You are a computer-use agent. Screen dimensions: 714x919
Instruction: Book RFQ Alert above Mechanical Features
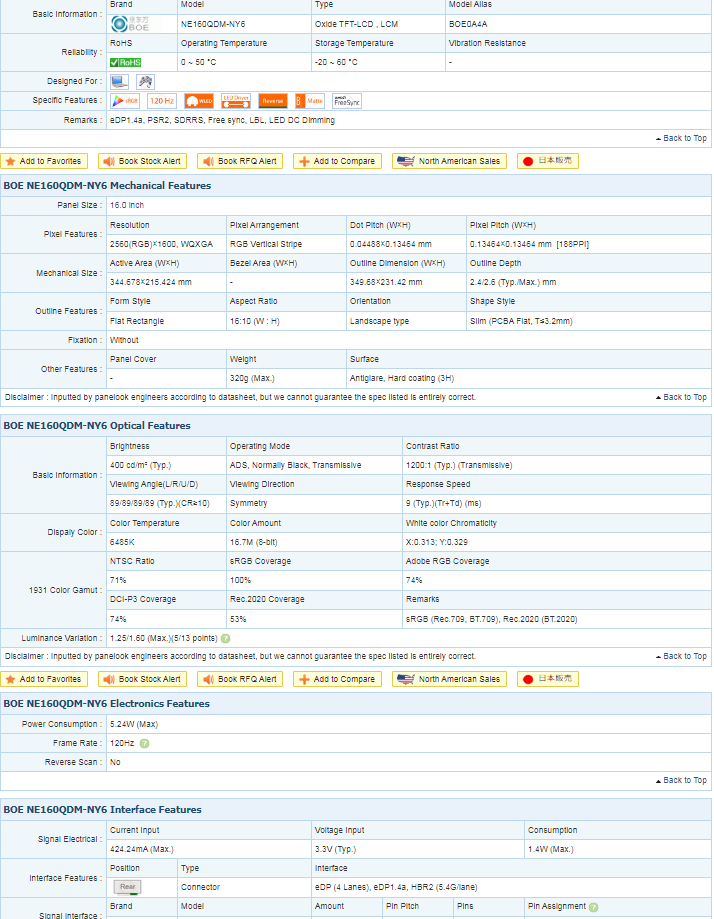(x=240, y=161)
